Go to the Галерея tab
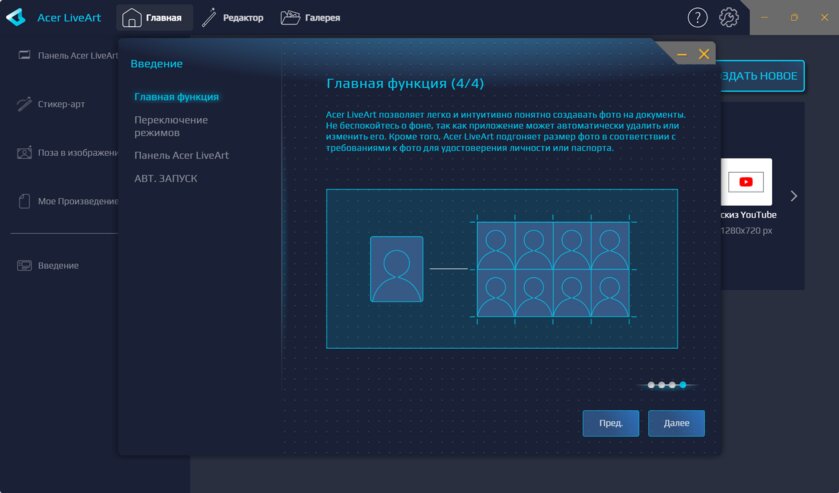The image size is (839, 493). 310,17
